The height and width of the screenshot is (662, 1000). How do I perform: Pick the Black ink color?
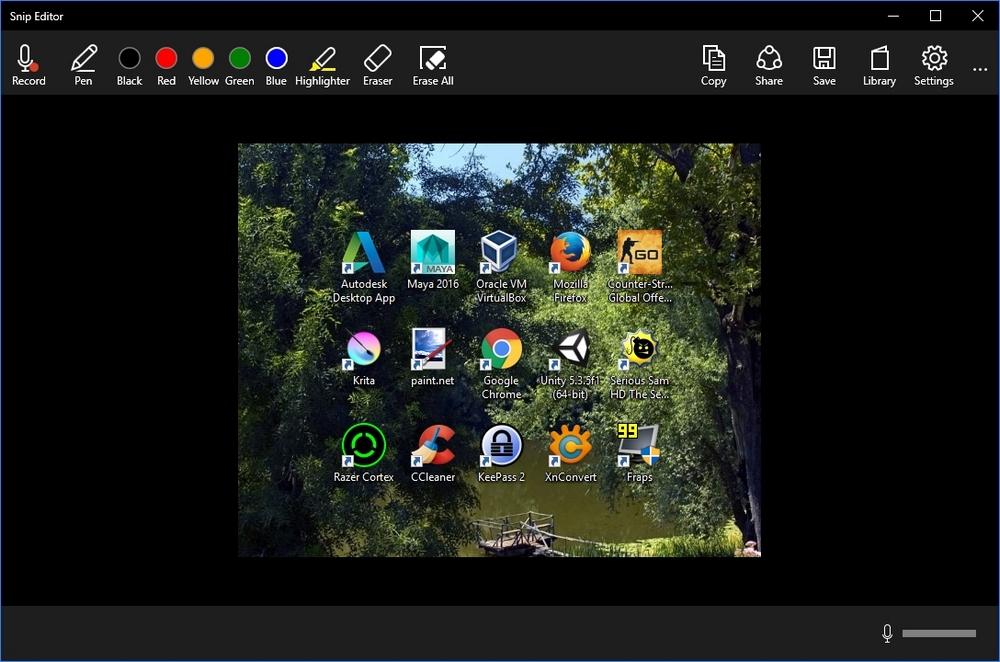[130, 58]
